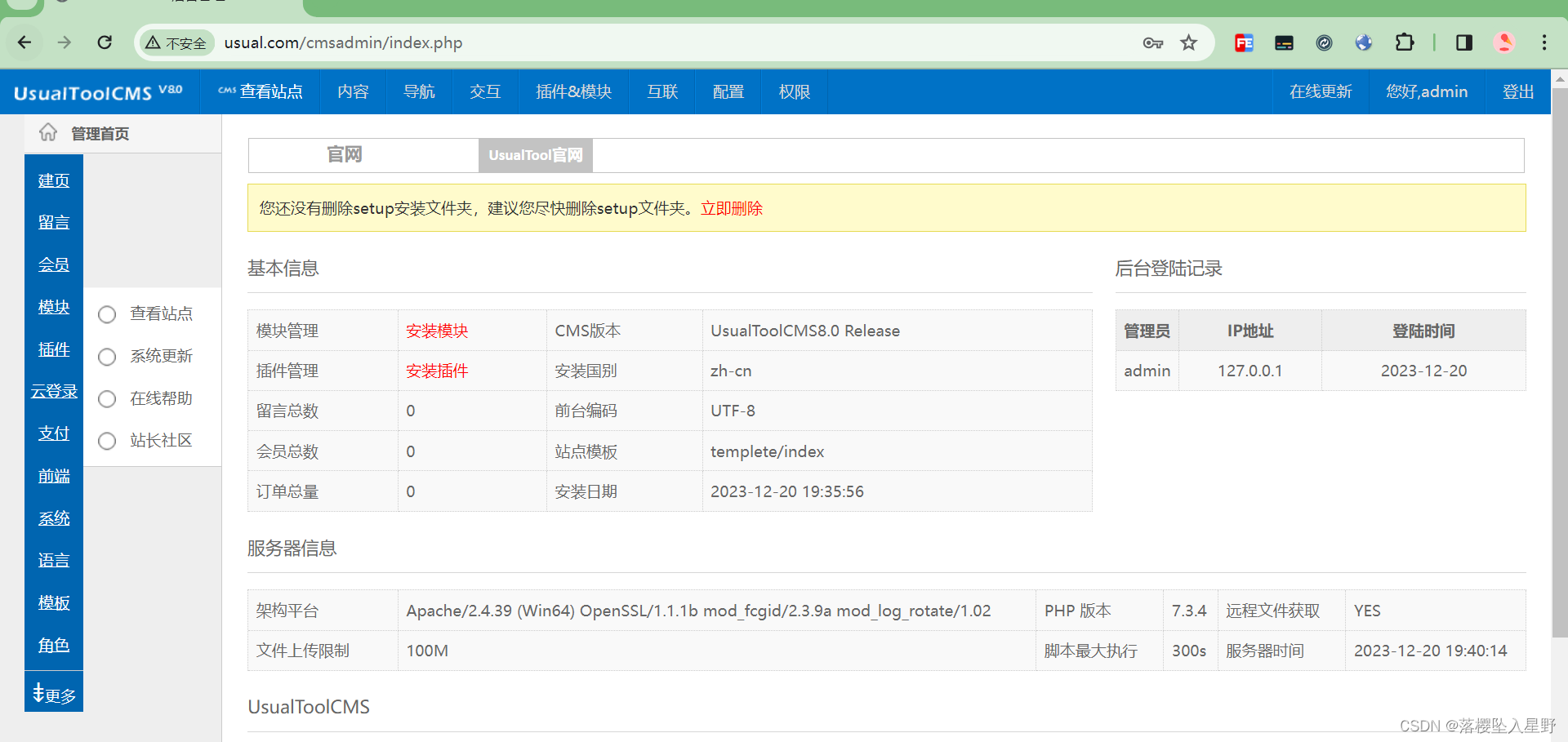Select the 系统更新 radio button
This screenshot has height=742, width=1568.
click(x=107, y=357)
